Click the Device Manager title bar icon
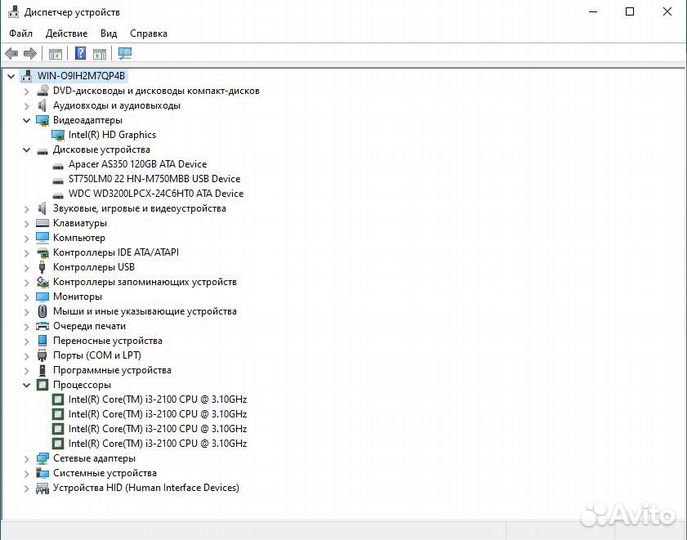 click(14, 12)
